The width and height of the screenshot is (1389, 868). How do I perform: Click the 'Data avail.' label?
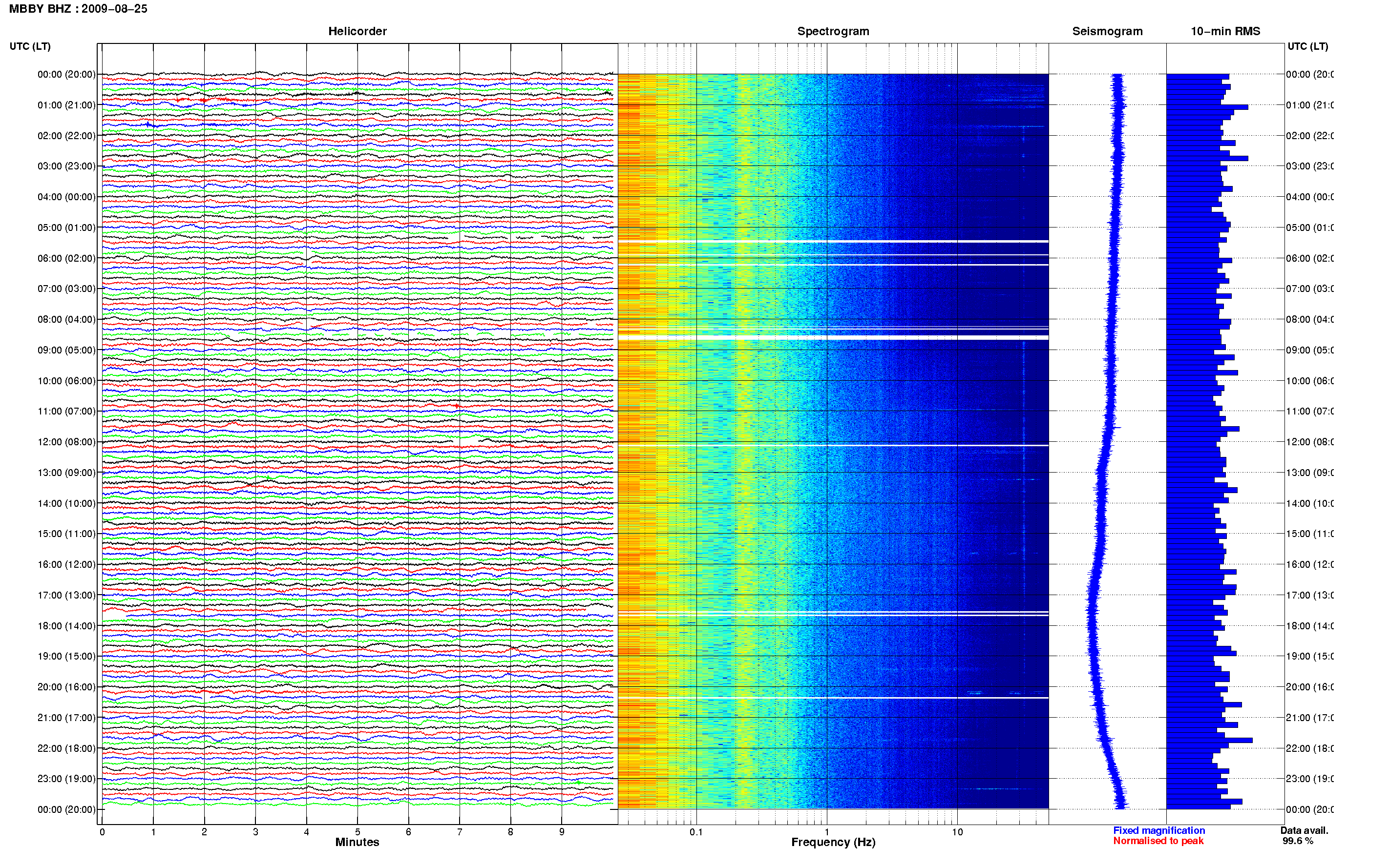pos(1304,830)
